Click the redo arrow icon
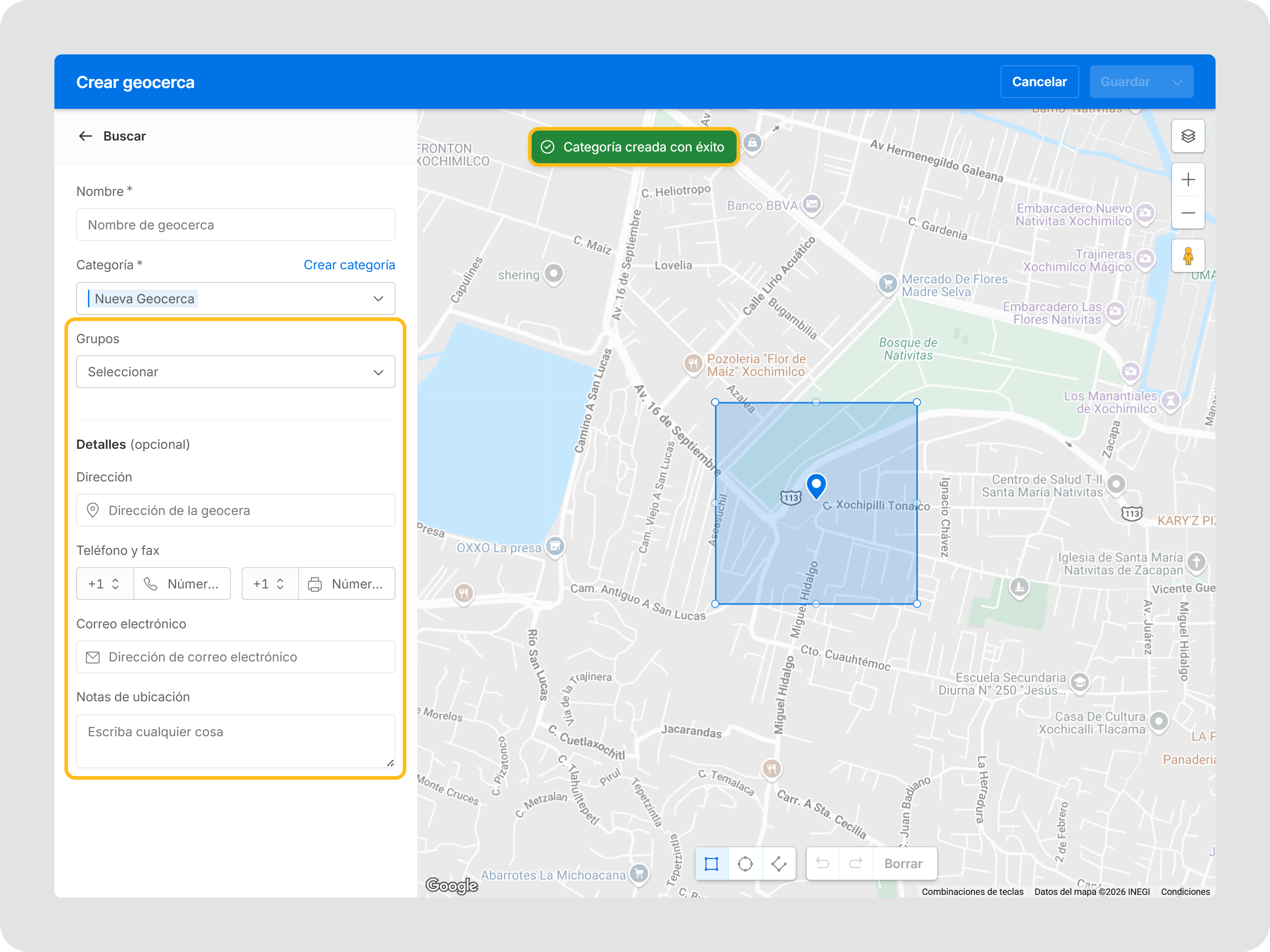The height and width of the screenshot is (952, 1270). 855,864
